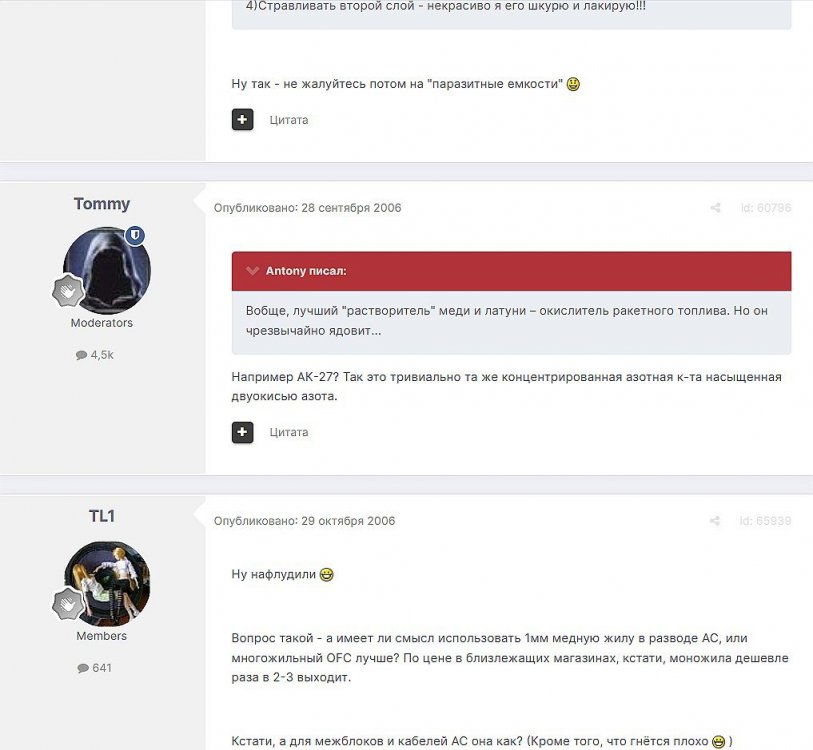Click 'Цитата' under the top post
This screenshot has height=750, width=813.
[289, 120]
